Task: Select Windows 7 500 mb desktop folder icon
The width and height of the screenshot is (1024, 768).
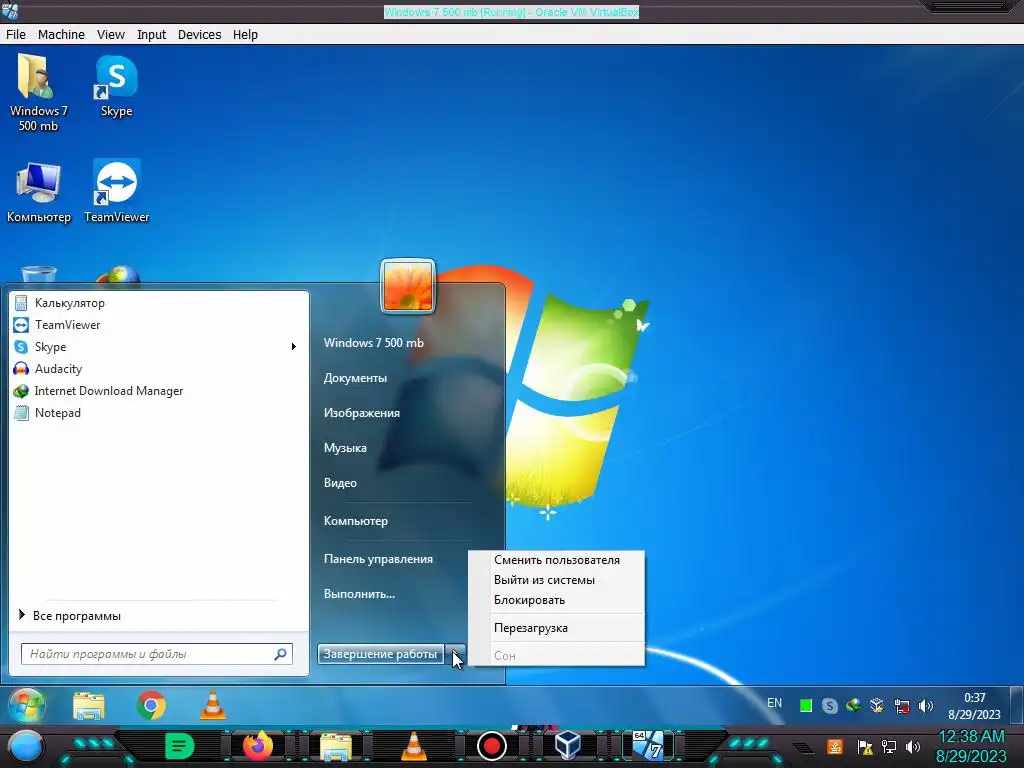Action: tap(39, 93)
